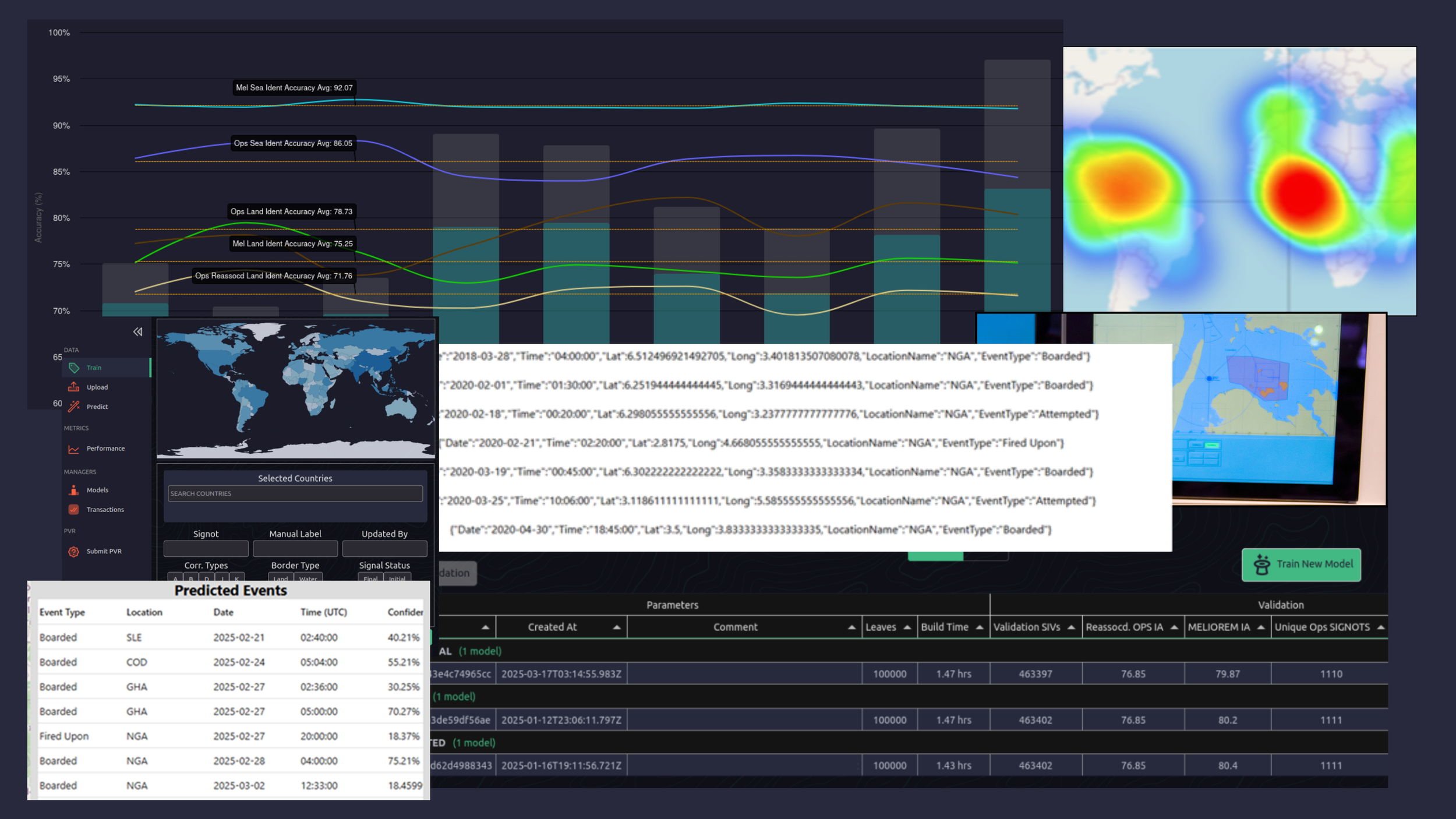Open Predict with the wand icon
This screenshot has height=819, width=1456.
pos(74,407)
